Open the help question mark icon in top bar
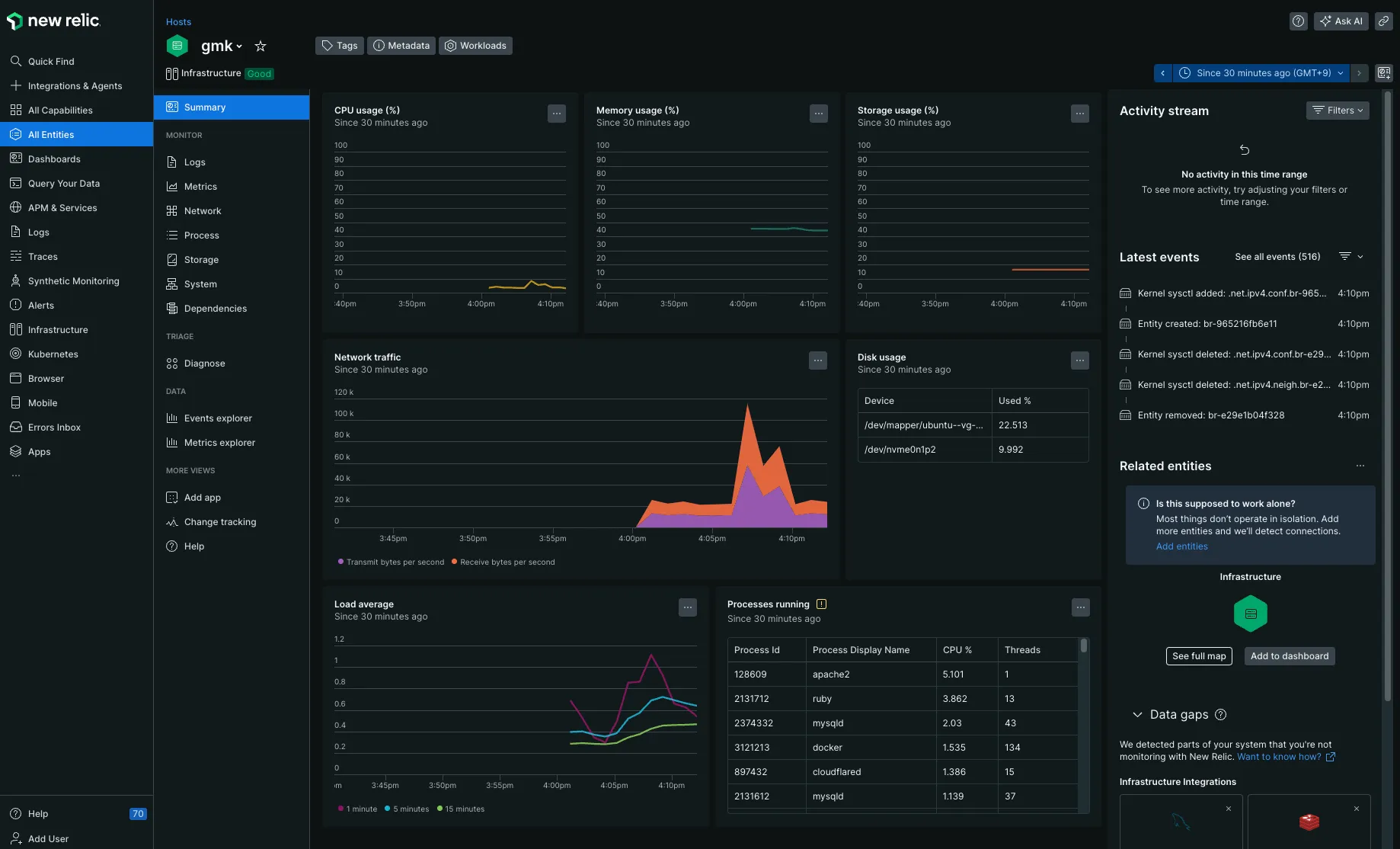The image size is (1400, 849). (1298, 21)
